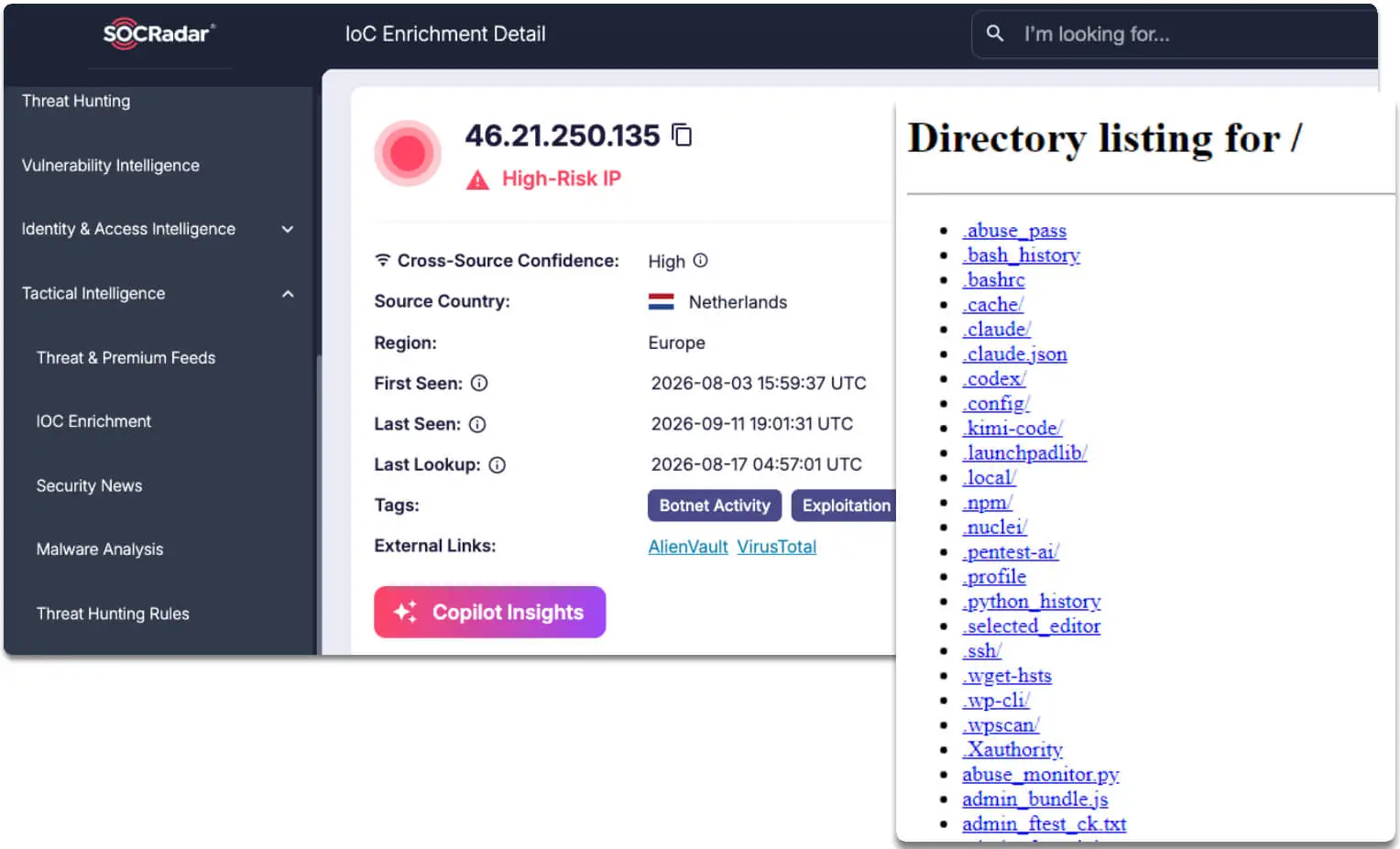This screenshot has height=849, width=1400.
Task: Open the .kimi-code/ directory link
Action: (1012, 429)
